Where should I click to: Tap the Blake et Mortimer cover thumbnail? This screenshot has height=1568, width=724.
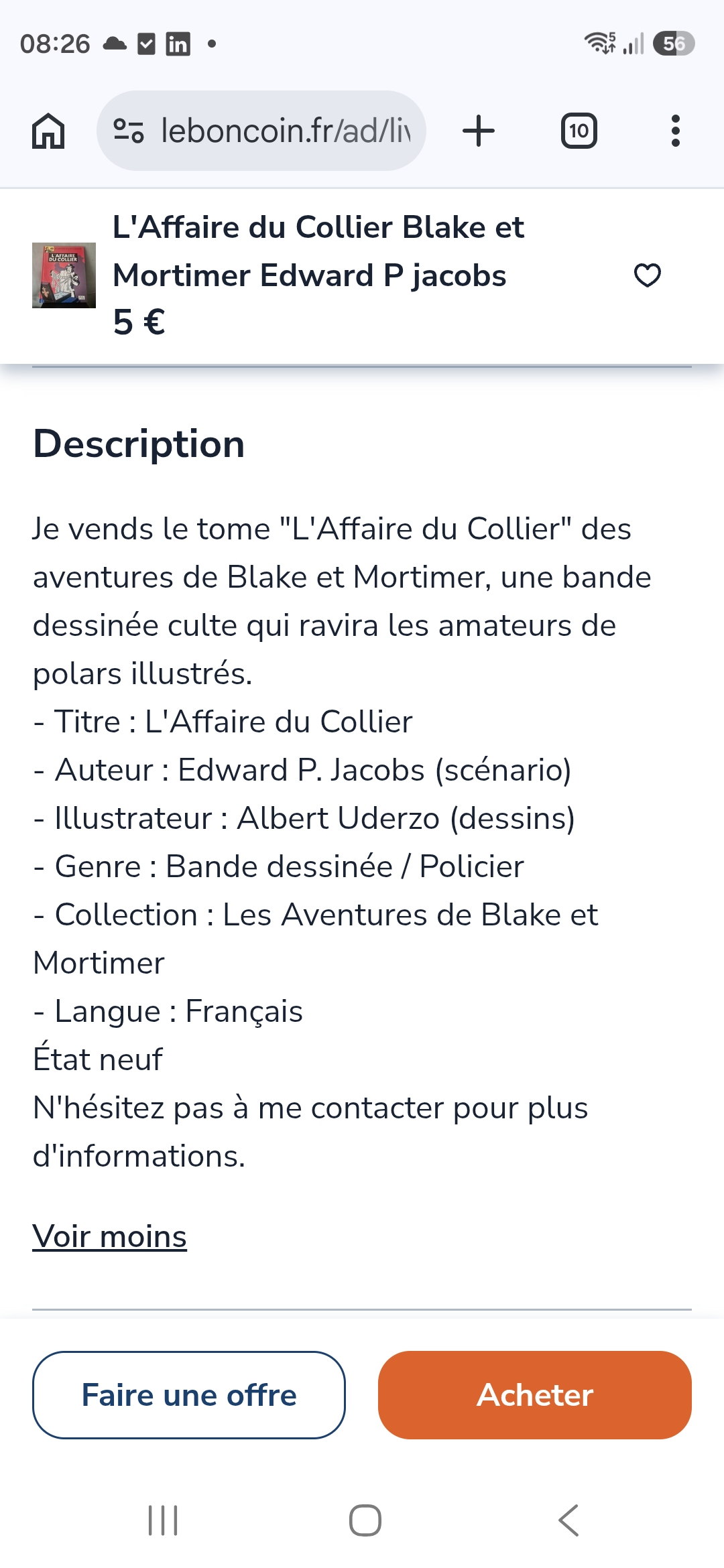(x=64, y=275)
